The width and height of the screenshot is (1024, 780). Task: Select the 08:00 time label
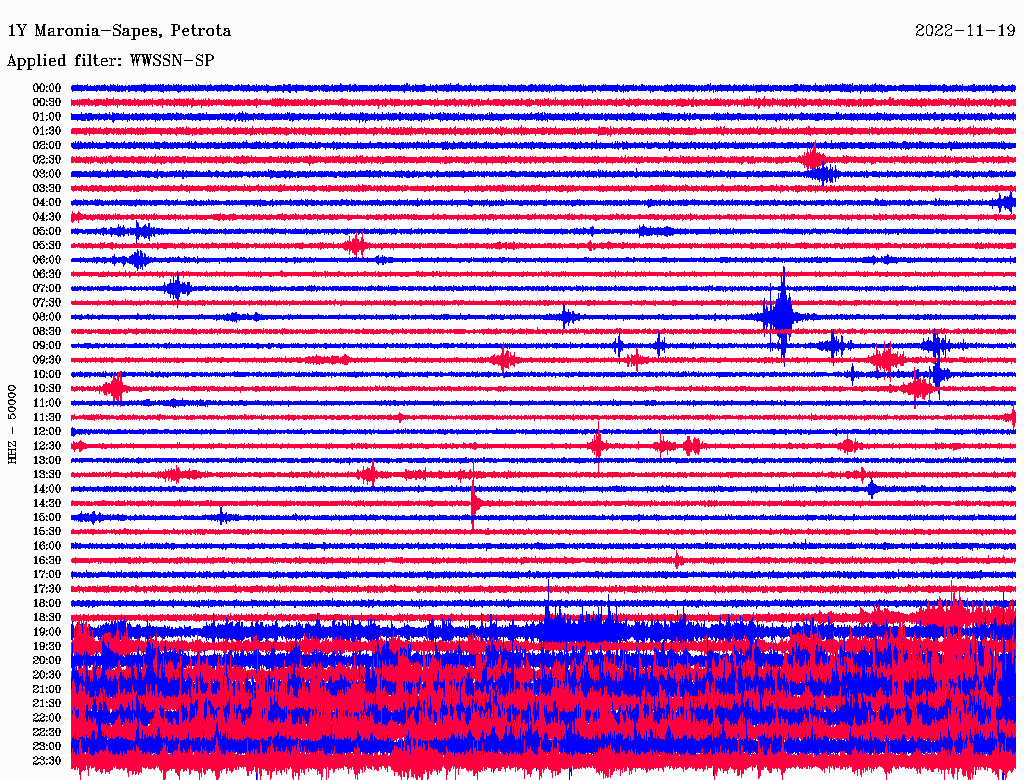tap(47, 317)
